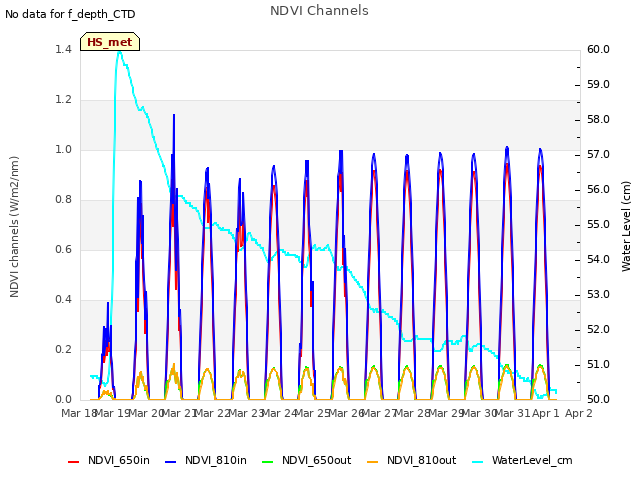Viewport: 640px width, 480px height.
Task: Click the 'NDVI channels (W/m2/nm)' axis title
Action: (x=14, y=227)
